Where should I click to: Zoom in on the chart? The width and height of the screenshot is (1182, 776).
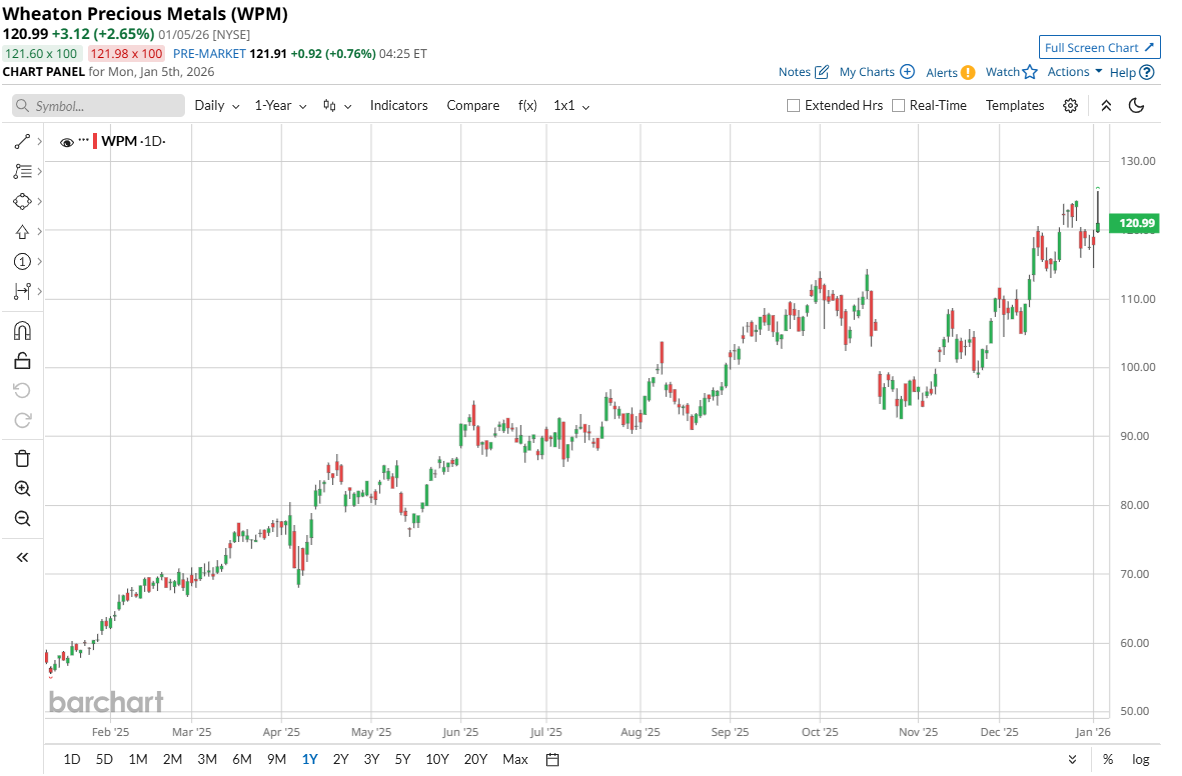pos(22,488)
